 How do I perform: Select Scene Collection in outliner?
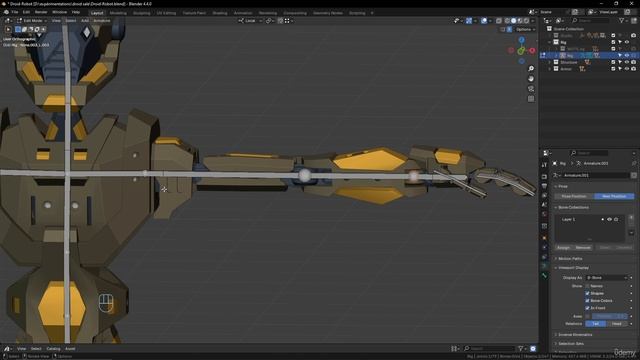click(568, 29)
